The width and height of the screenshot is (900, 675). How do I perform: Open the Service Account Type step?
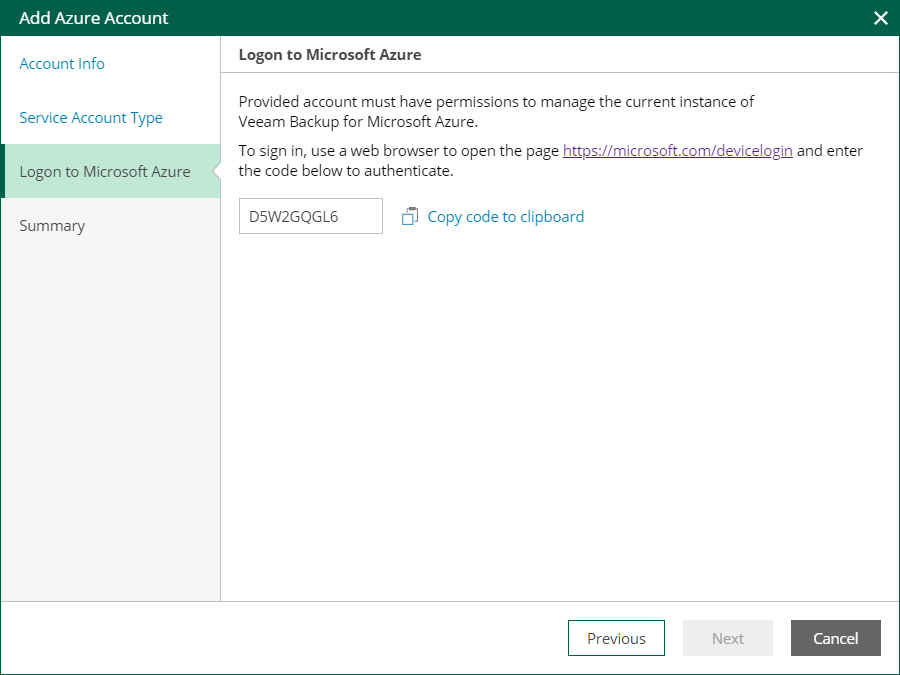91,118
